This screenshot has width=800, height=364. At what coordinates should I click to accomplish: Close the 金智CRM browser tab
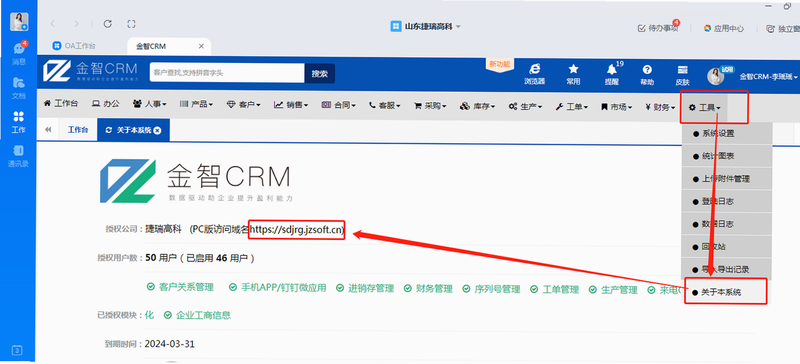click(x=201, y=46)
